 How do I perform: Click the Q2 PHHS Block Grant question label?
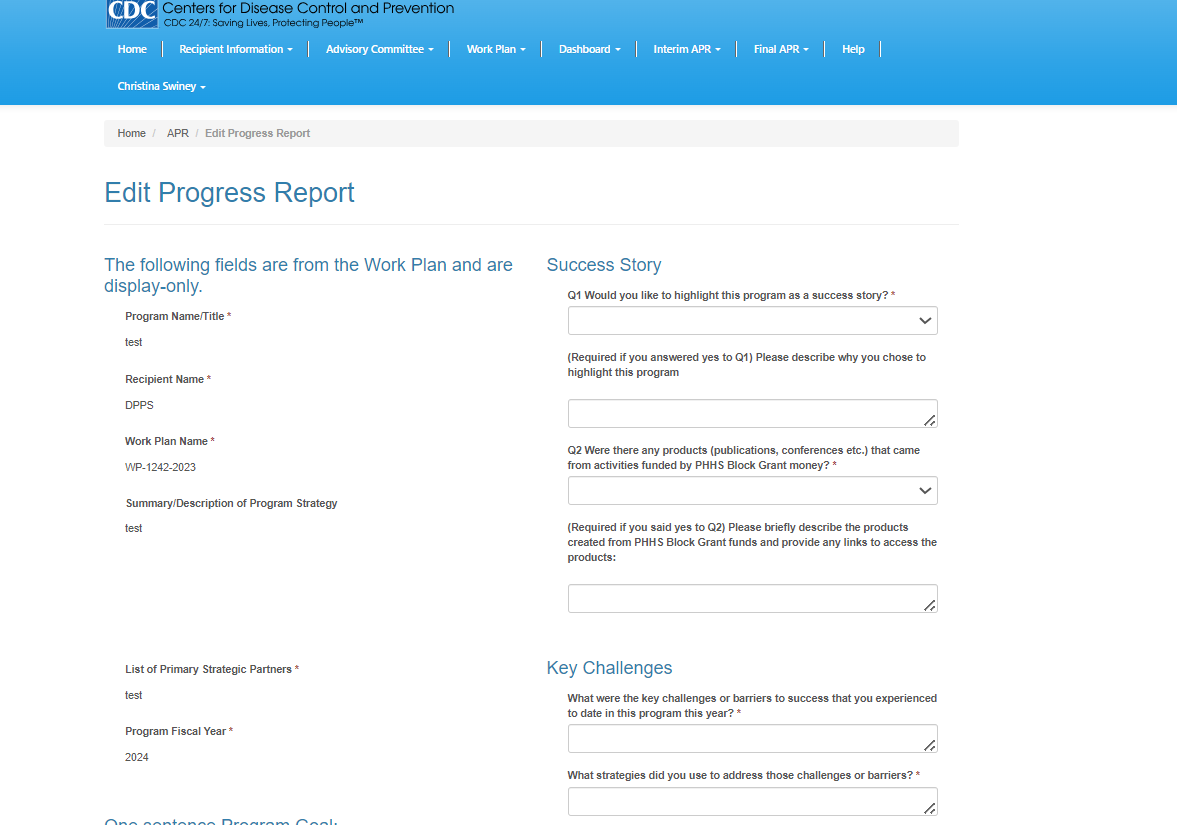pyautogui.click(x=743, y=458)
